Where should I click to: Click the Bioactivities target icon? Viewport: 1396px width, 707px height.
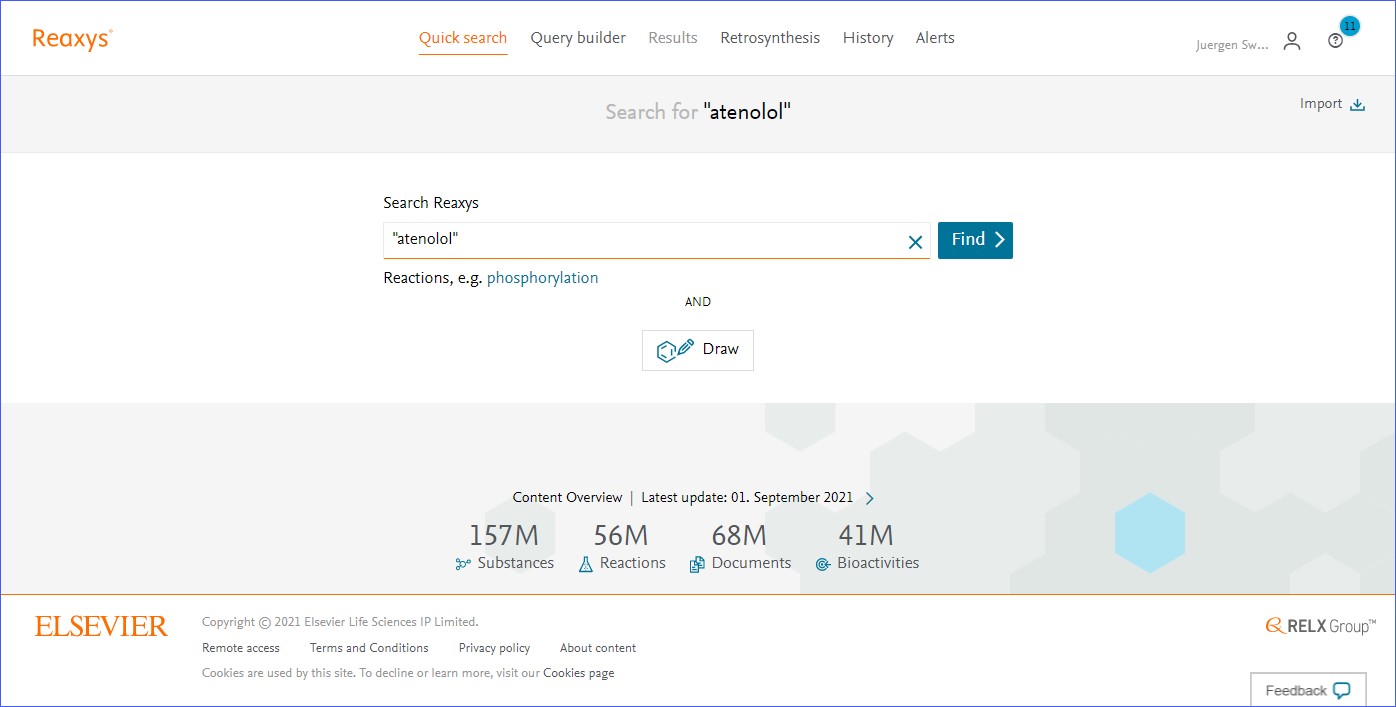point(823,564)
